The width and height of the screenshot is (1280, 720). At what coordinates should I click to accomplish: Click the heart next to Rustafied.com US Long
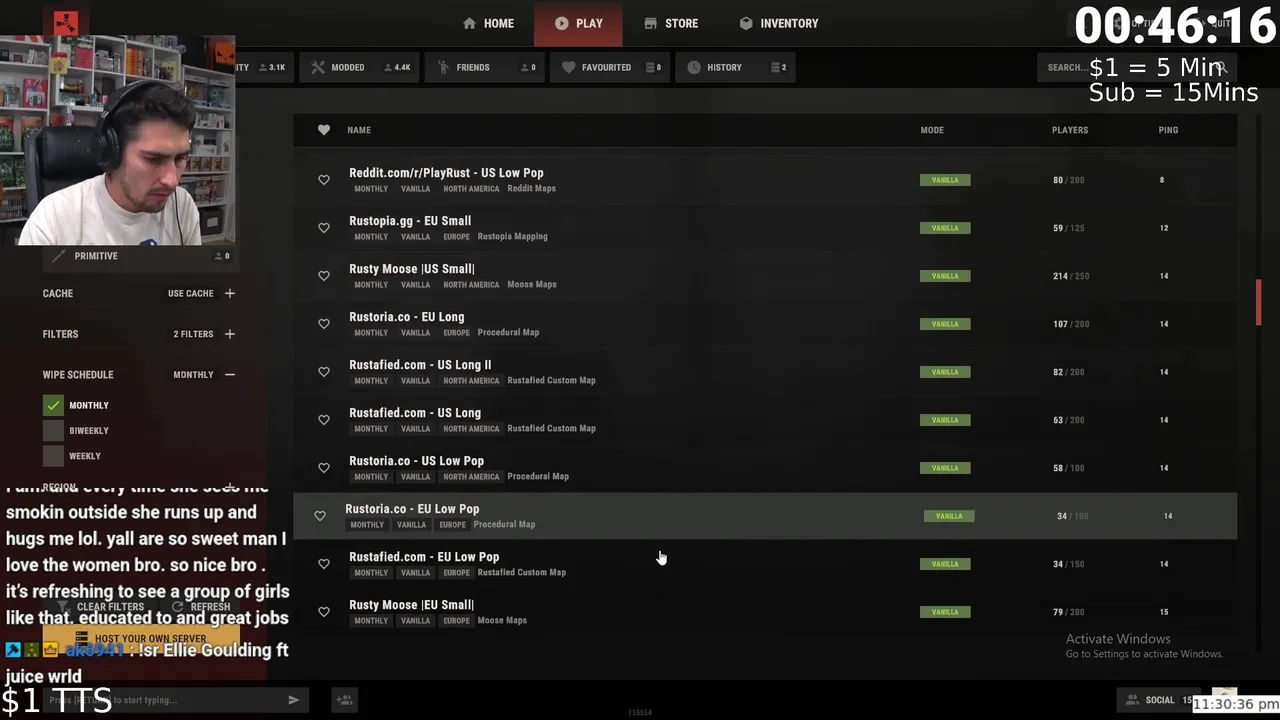(323, 420)
